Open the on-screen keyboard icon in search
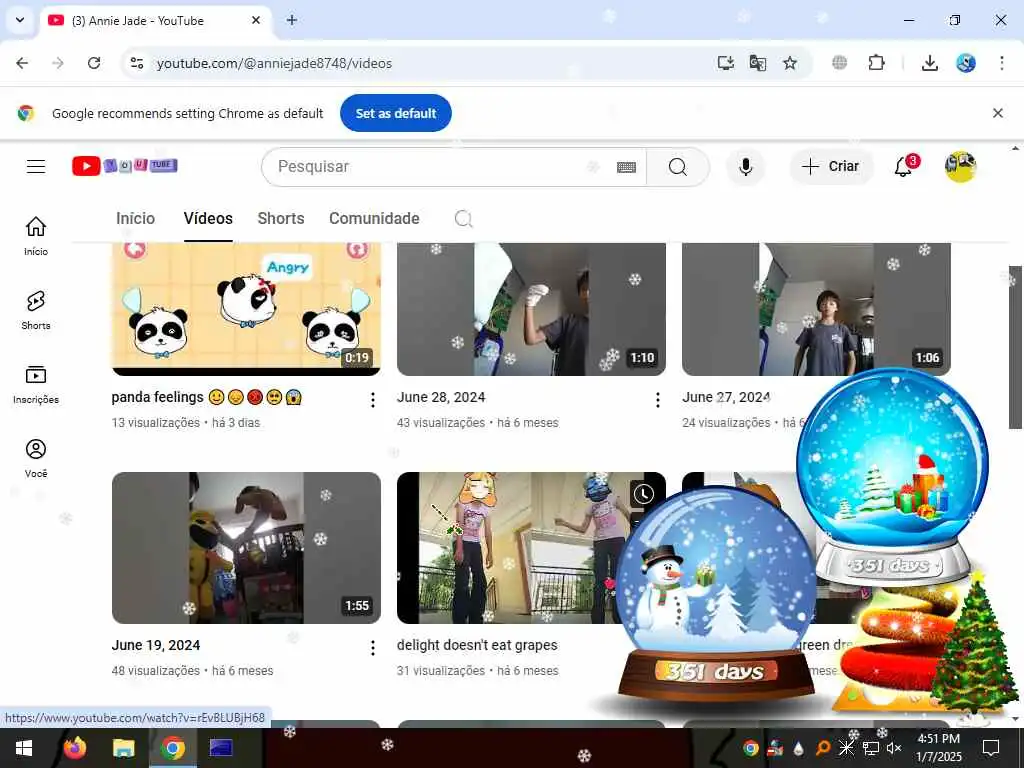The height and width of the screenshot is (768, 1024). pyautogui.click(x=626, y=167)
